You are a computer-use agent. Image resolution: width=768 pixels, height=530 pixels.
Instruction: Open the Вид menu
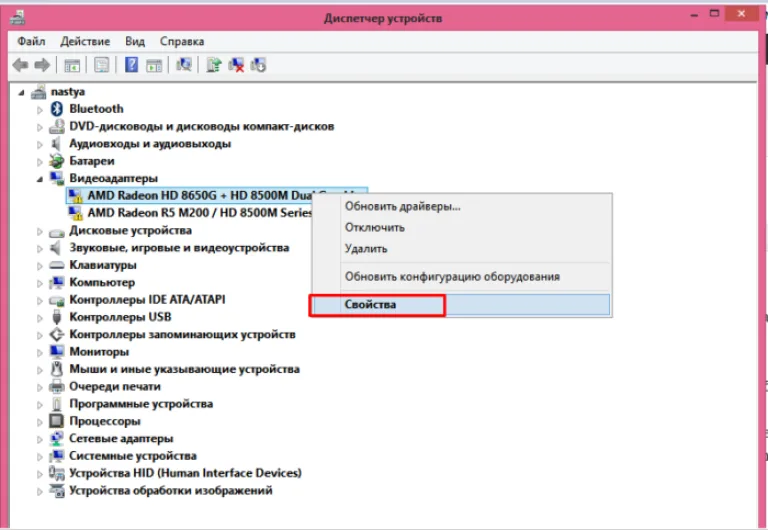pyautogui.click(x=135, y=42)
